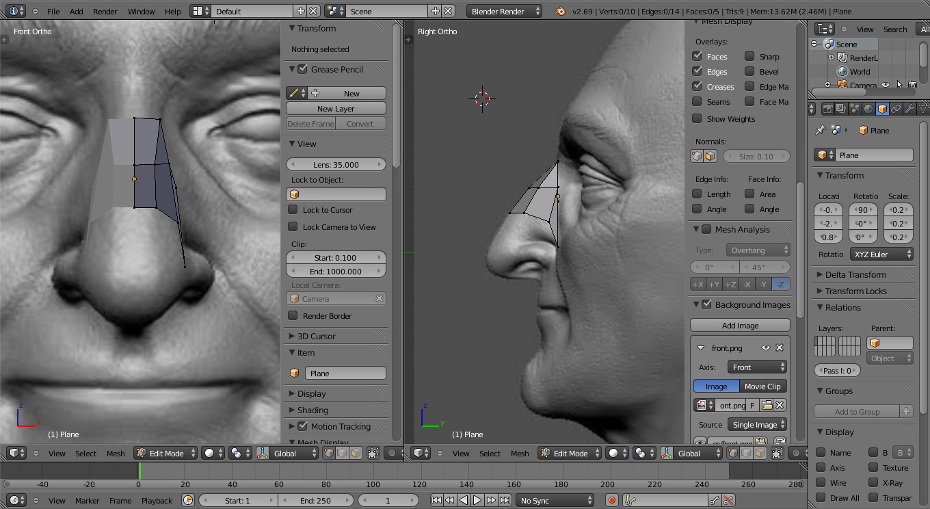Select the Object properties cube tab
The image size is (930, 509).
coord(882,109)
